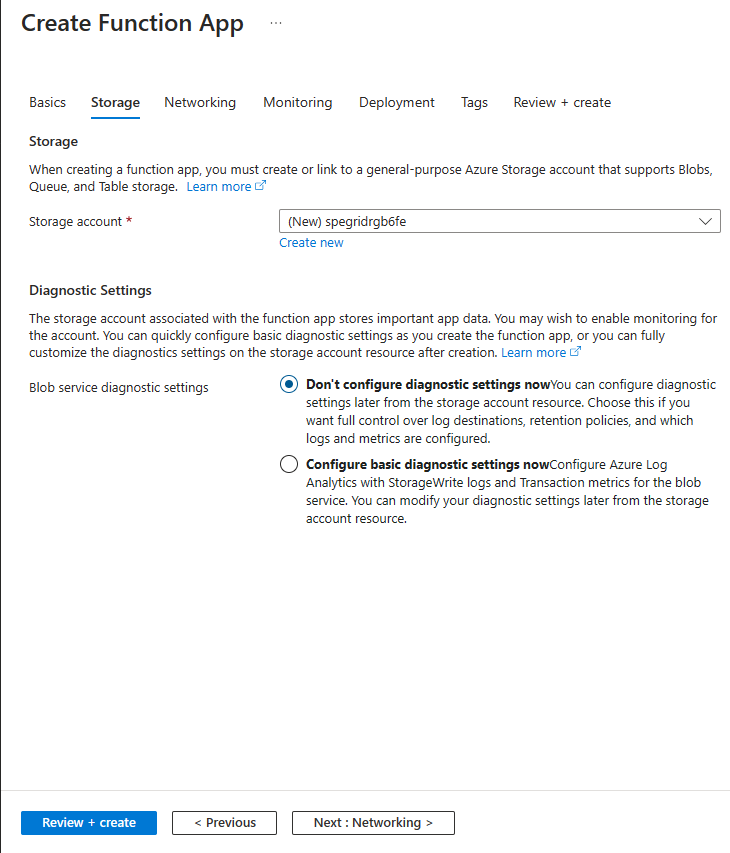Click Learn more link in Diagnostic Settings
Viewport: 730px width, 853px height.
pyautogui.click(x=541, y=353)
